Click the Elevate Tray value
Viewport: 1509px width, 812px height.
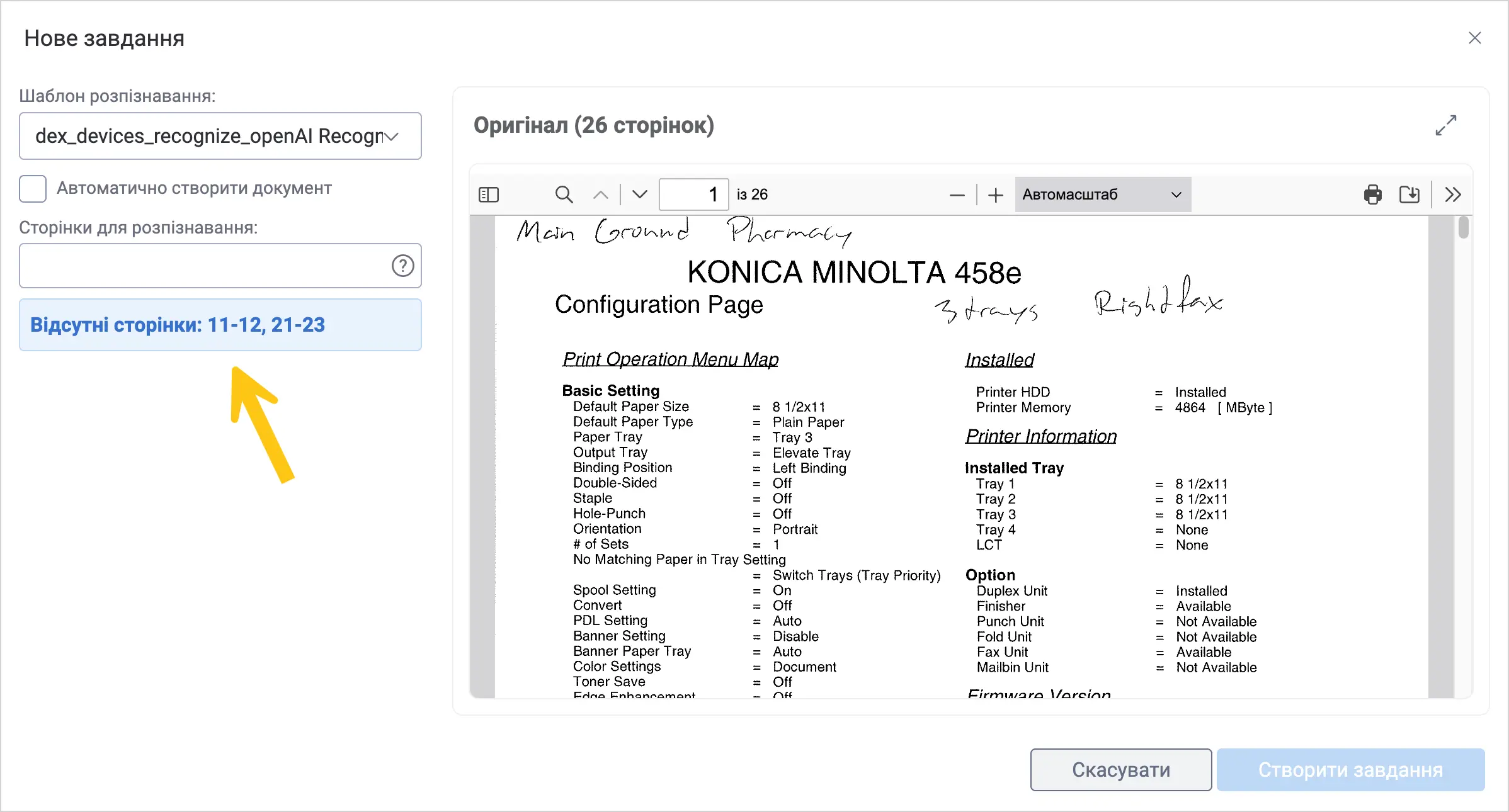pyautogui.click(x=812, y=453)
